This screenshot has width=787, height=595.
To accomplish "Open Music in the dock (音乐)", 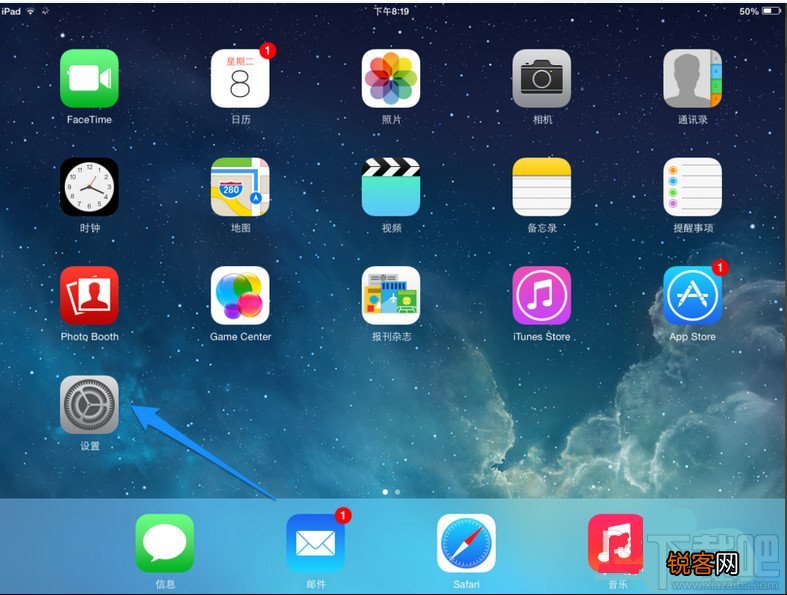I will point(617,543).
